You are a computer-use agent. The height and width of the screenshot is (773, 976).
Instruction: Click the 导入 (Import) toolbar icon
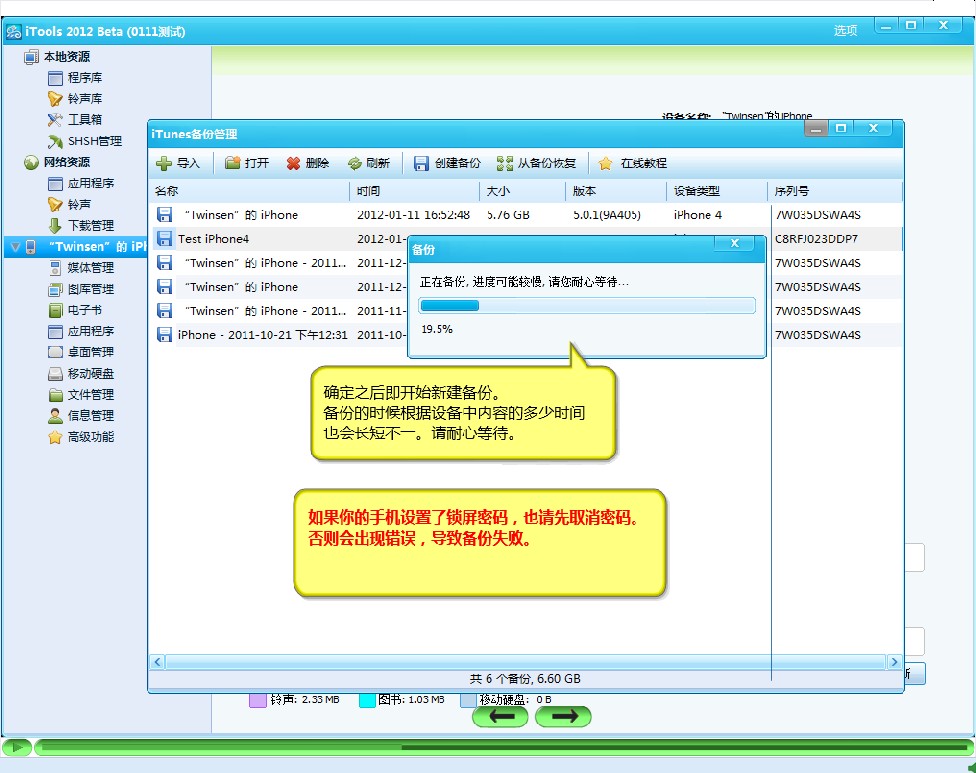164,163
